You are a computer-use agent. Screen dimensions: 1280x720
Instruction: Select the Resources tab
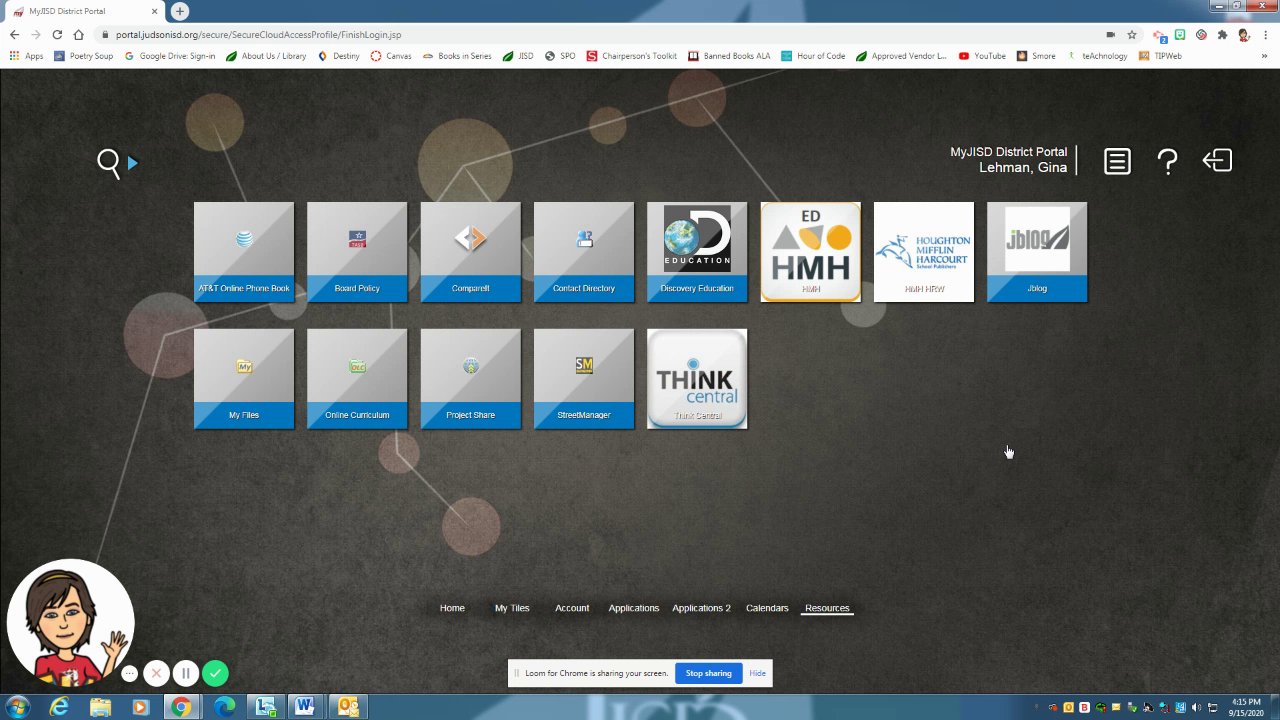(x=827, y=608)
